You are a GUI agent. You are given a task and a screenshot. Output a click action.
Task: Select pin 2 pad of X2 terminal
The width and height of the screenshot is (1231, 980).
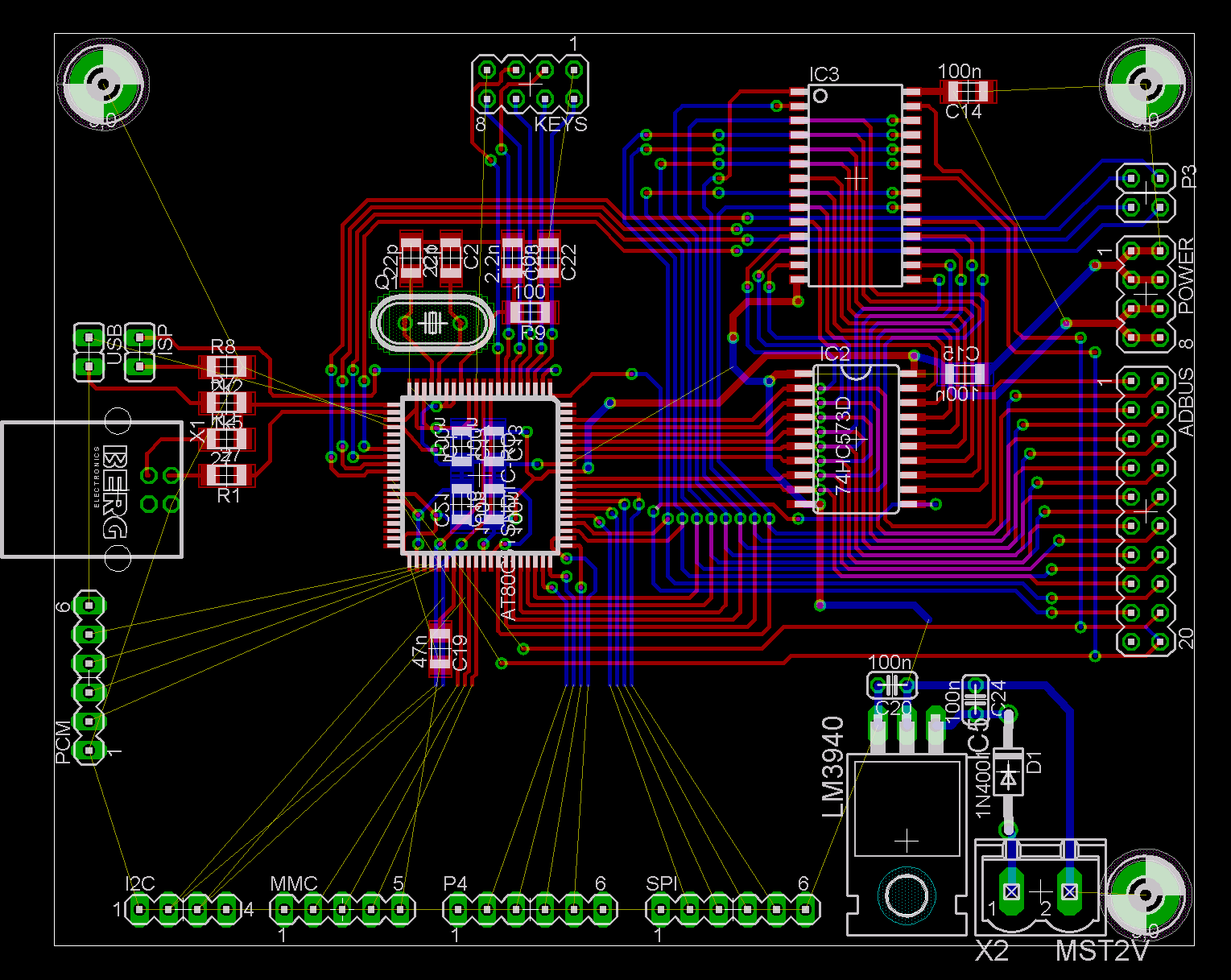[x=1069, y=891]
